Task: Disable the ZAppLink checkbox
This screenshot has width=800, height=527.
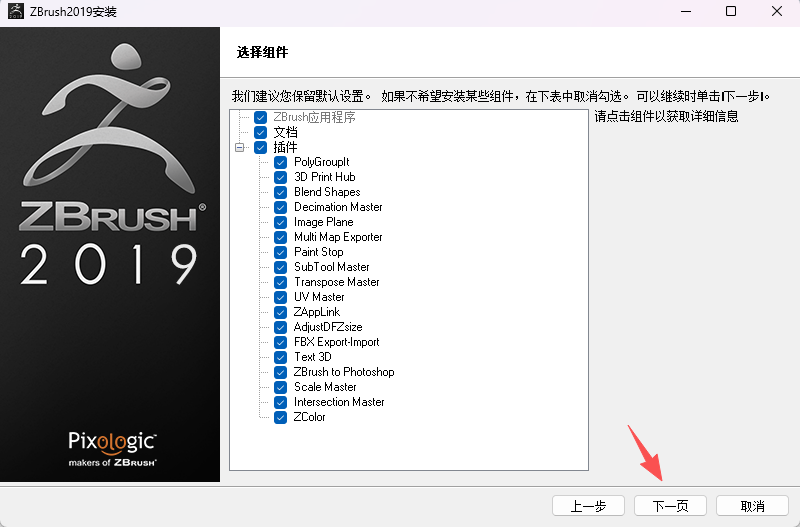Action: [x=281, y=312]
